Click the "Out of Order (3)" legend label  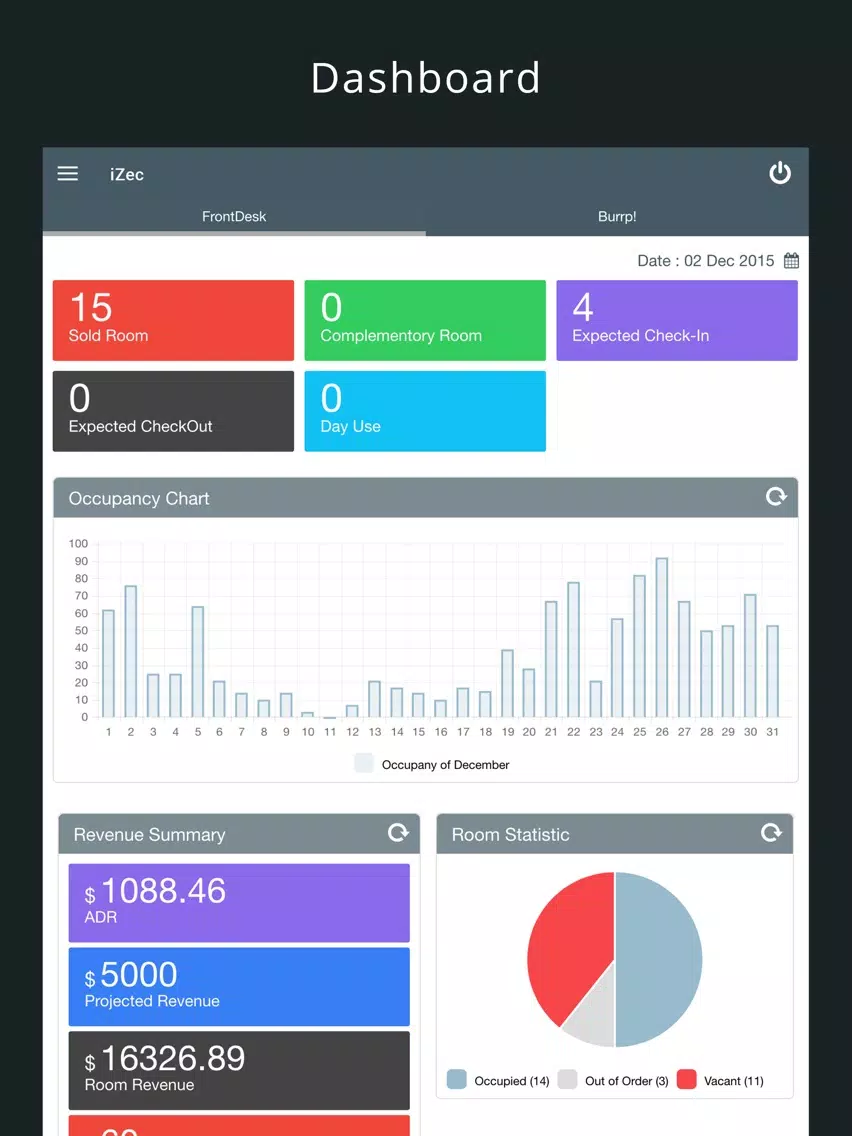pos(627,1081)
